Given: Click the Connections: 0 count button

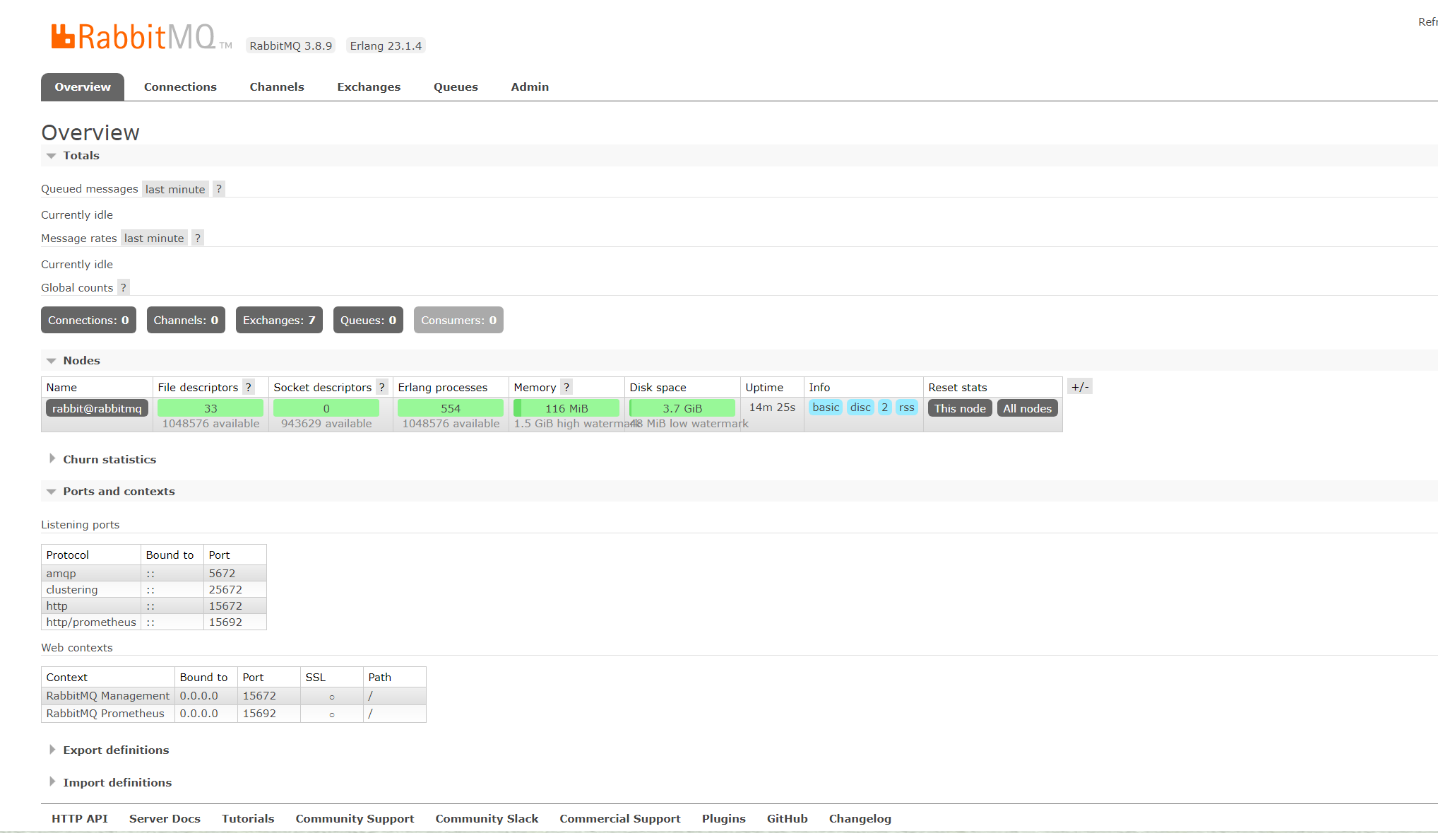Looking at the screenshot, I should click(88, 320).
